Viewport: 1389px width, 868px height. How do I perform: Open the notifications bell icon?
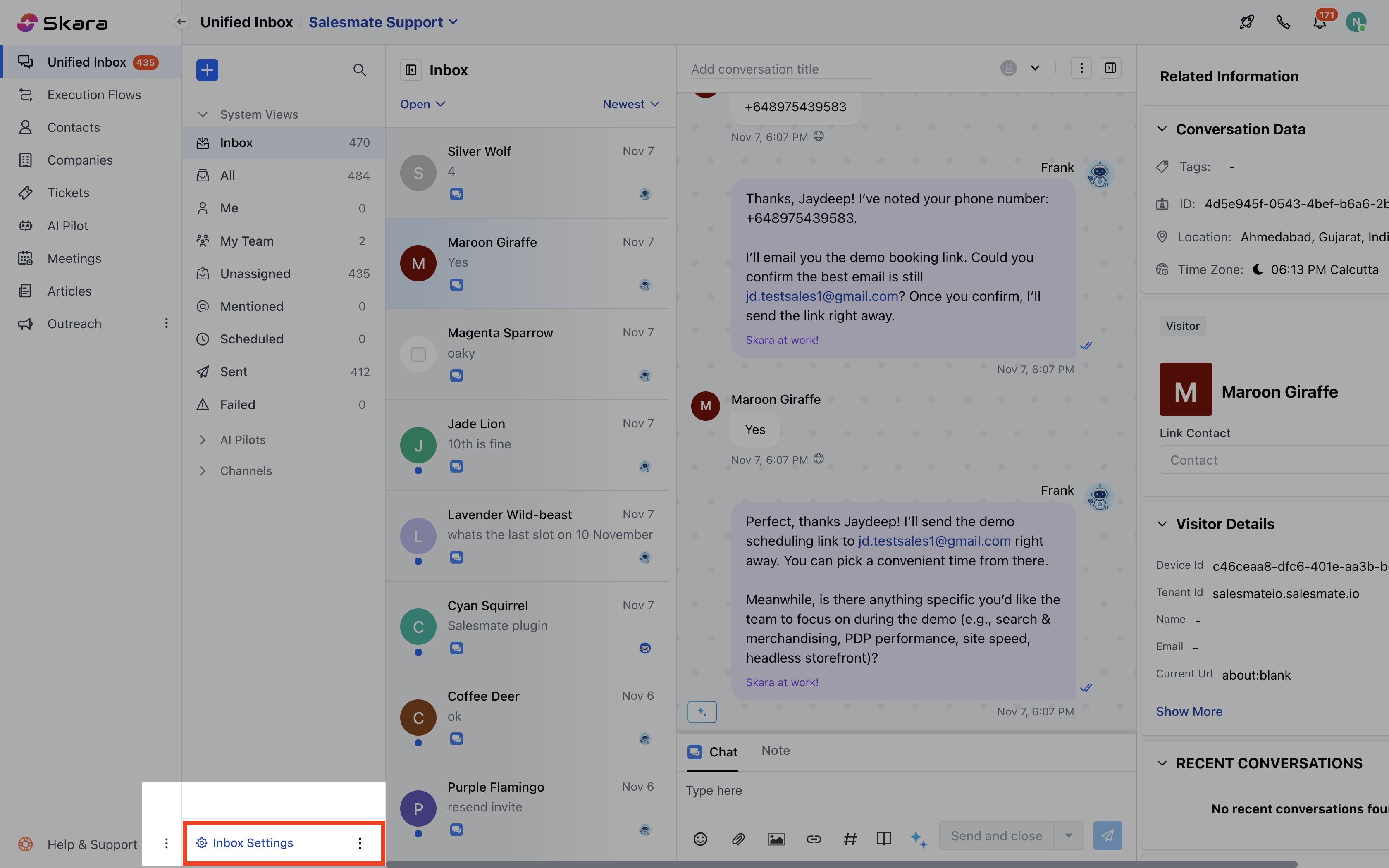coord(1320,23)
